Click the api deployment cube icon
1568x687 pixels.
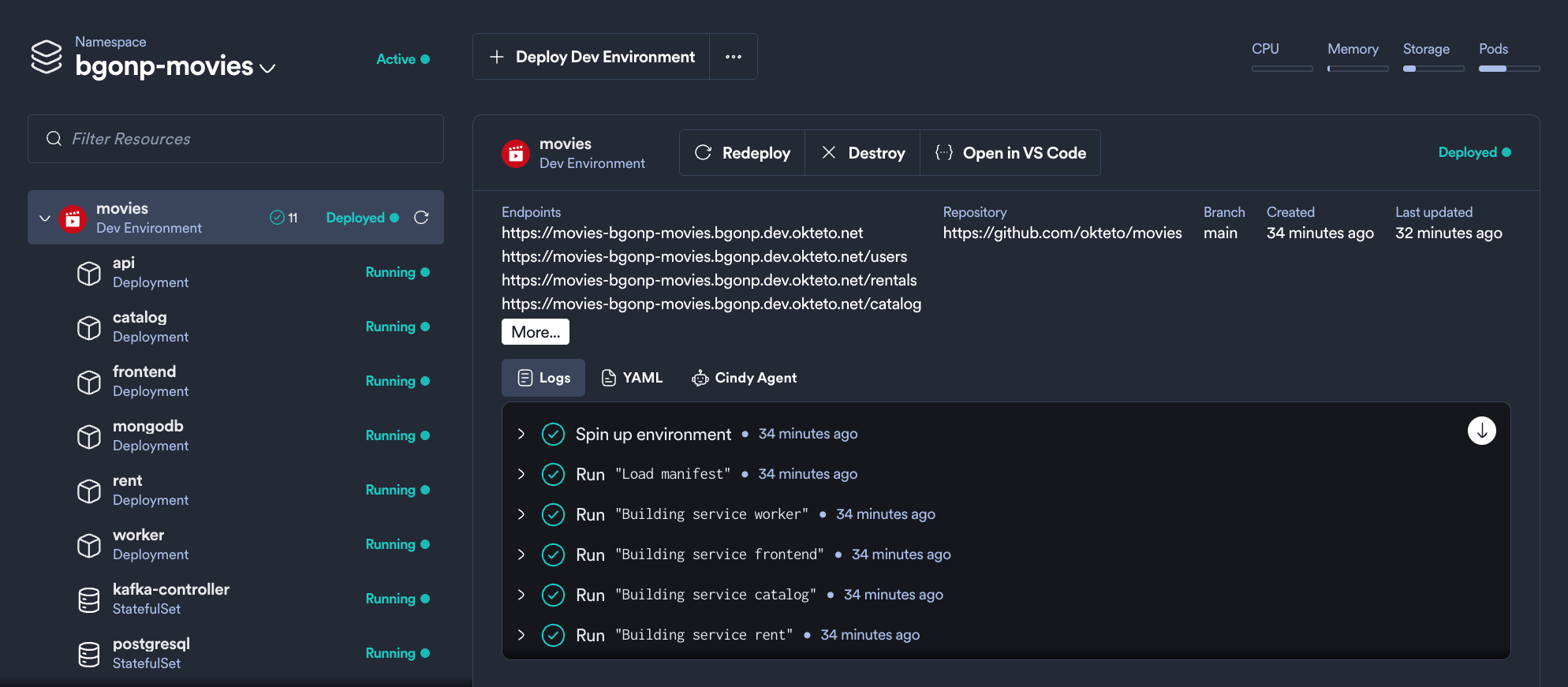[x=89, y=273]
